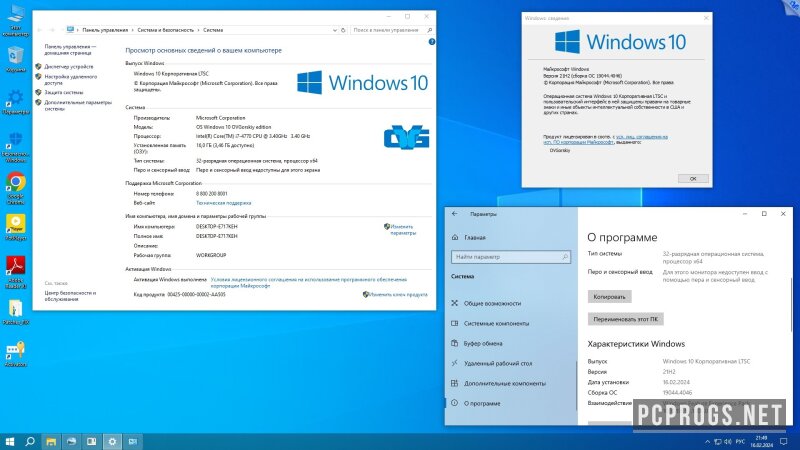This screenshot has width=800, height=450.
Task: Open address bar history dropdown in System window
Action: pyautogui.click(x=335, y=30)
